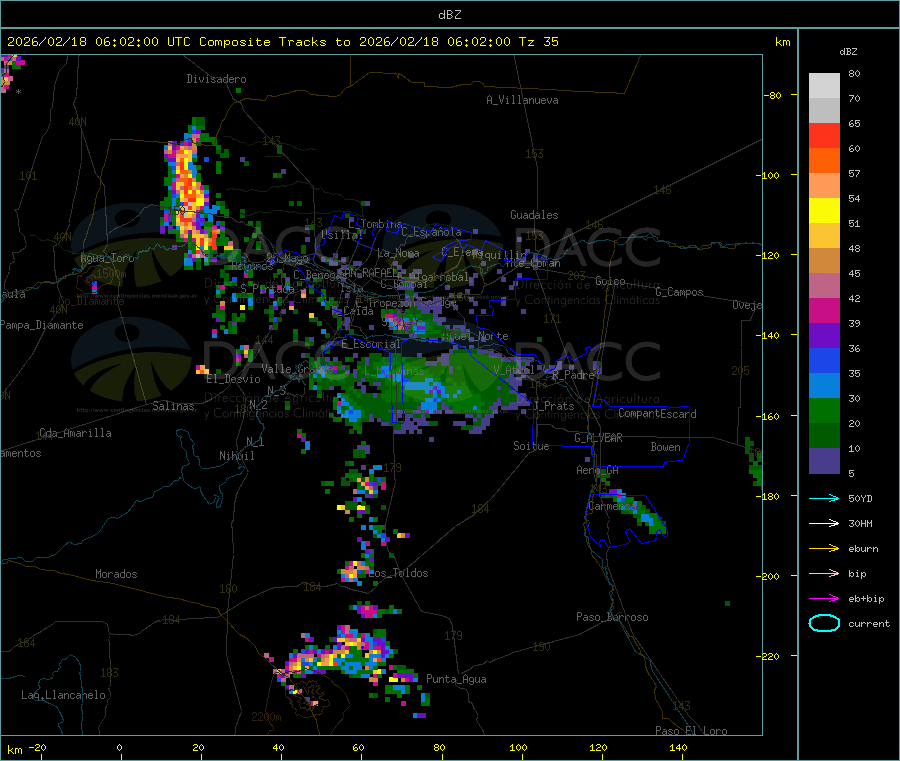The image size is (900, 761).
Task: Click the 0 km horizontal axis tick
Action: [119, 747]
